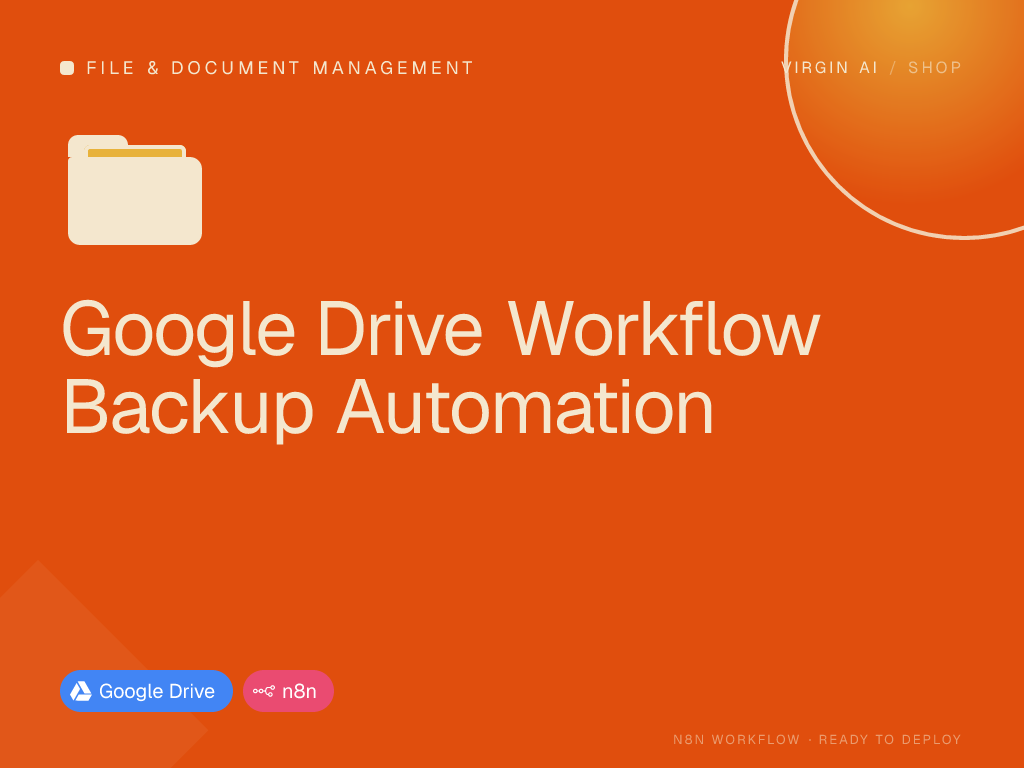Click the "VIRGIN AI" text
This screenshot has height=768, width=1024.
point(829,68)
